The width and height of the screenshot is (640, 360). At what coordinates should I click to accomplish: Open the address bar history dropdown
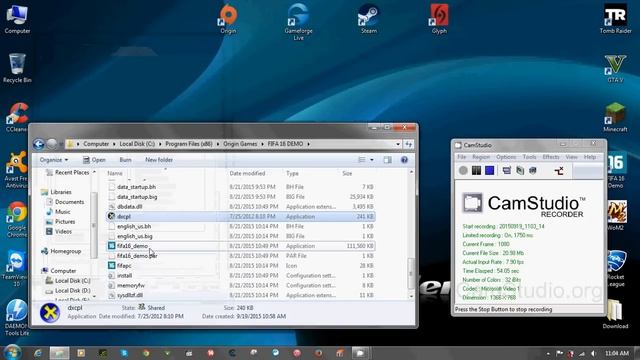click(398, 144)
